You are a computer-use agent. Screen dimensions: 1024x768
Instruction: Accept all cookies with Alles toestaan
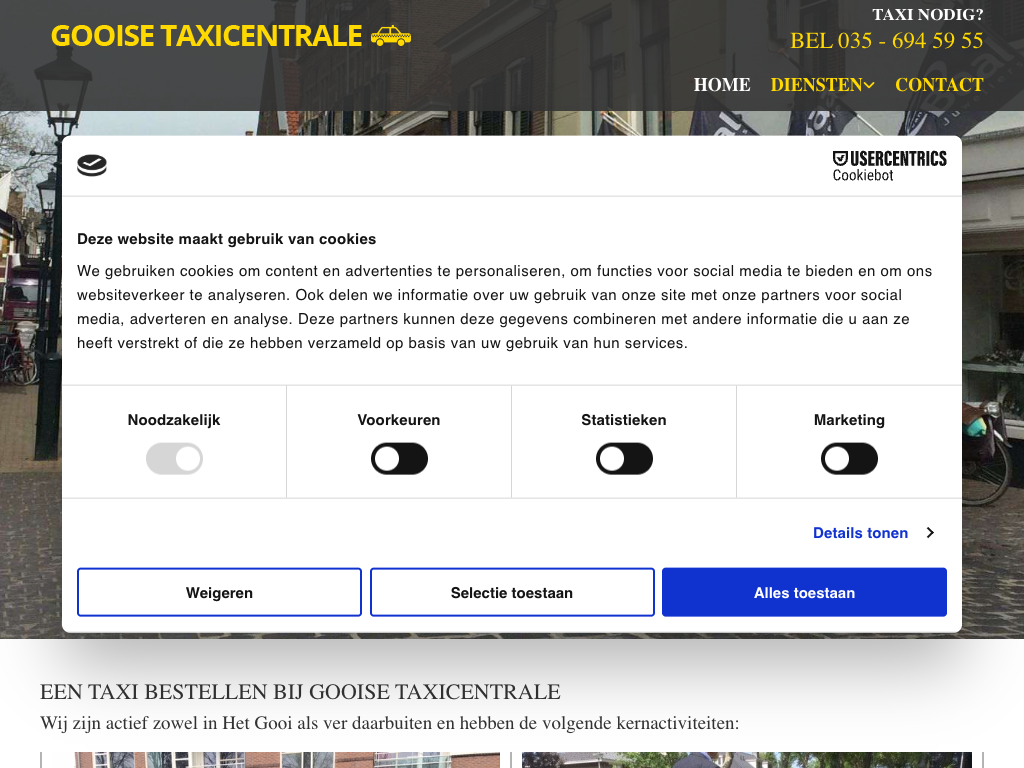point(804,593)
